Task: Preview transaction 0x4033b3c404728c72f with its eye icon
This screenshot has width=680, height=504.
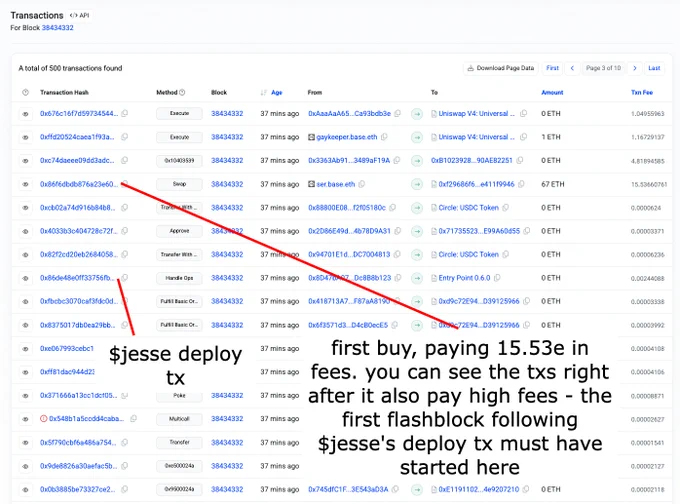Action: click(26, 232)
